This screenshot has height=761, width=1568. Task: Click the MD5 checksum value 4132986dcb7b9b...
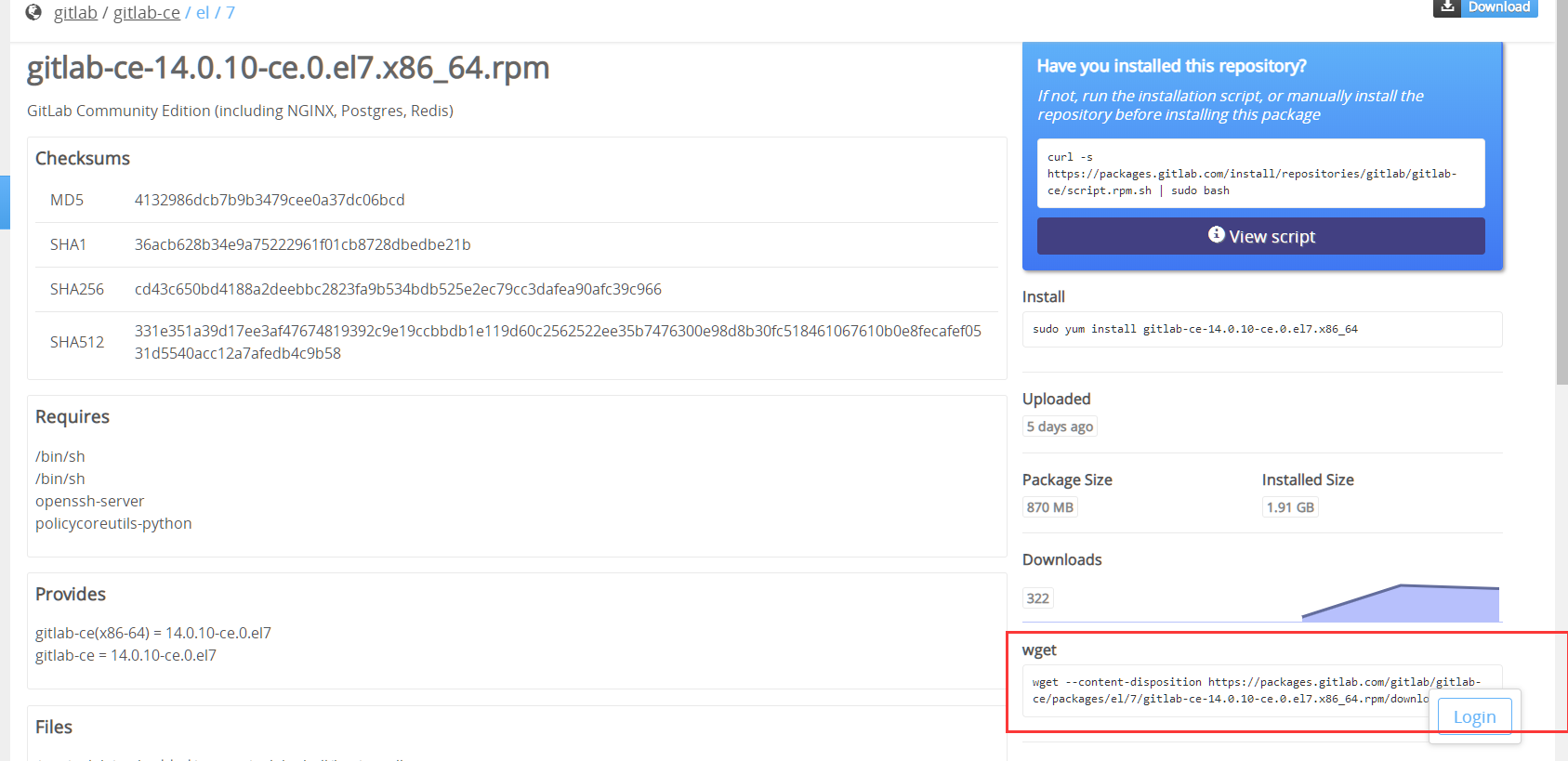pos(270,200)
